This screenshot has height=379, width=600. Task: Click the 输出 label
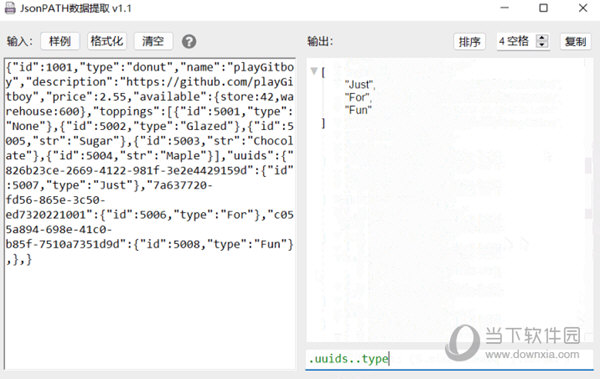[x=320, y=41]
